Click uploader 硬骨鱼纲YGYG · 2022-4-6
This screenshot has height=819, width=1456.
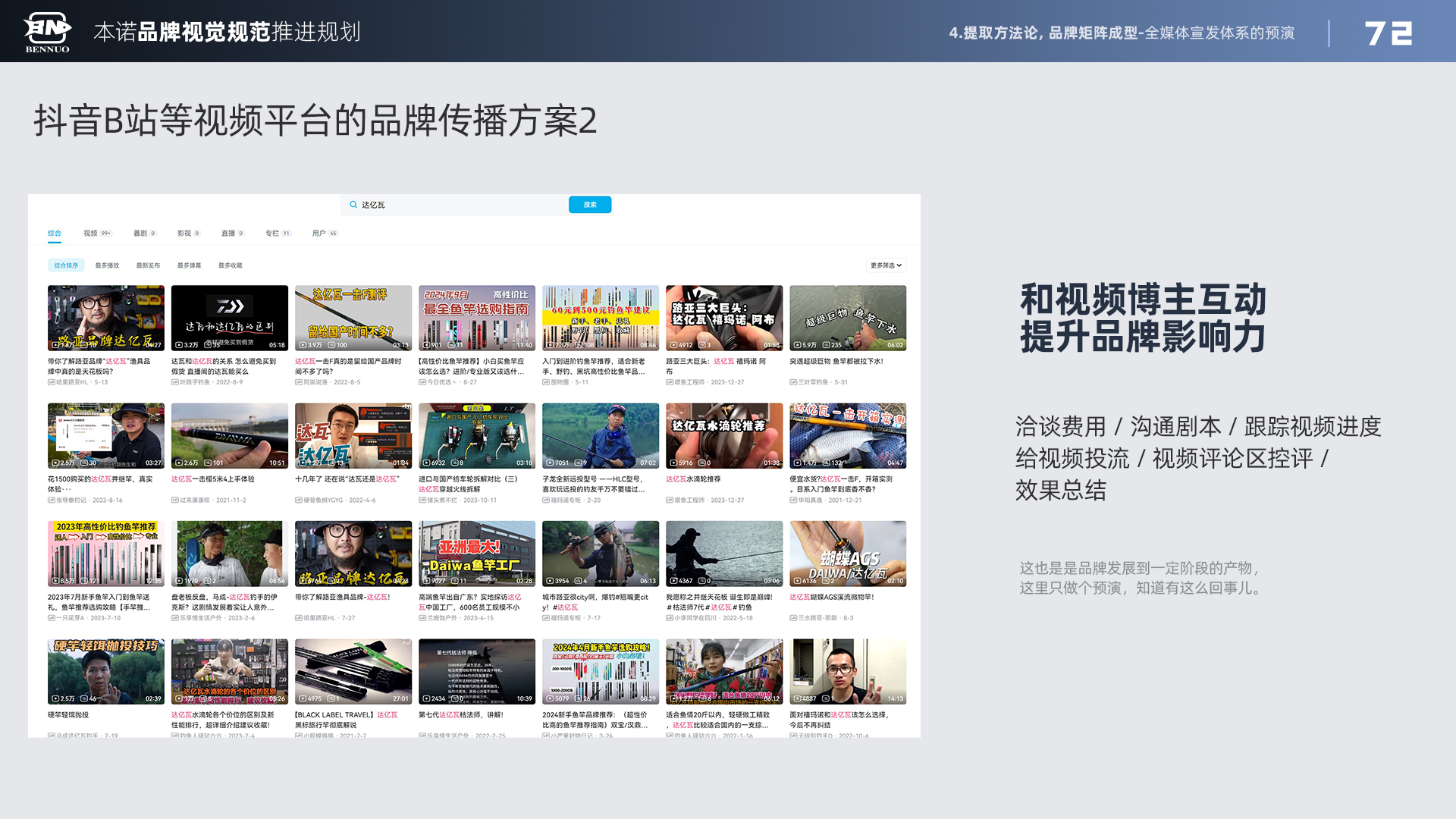pos(335,500)
